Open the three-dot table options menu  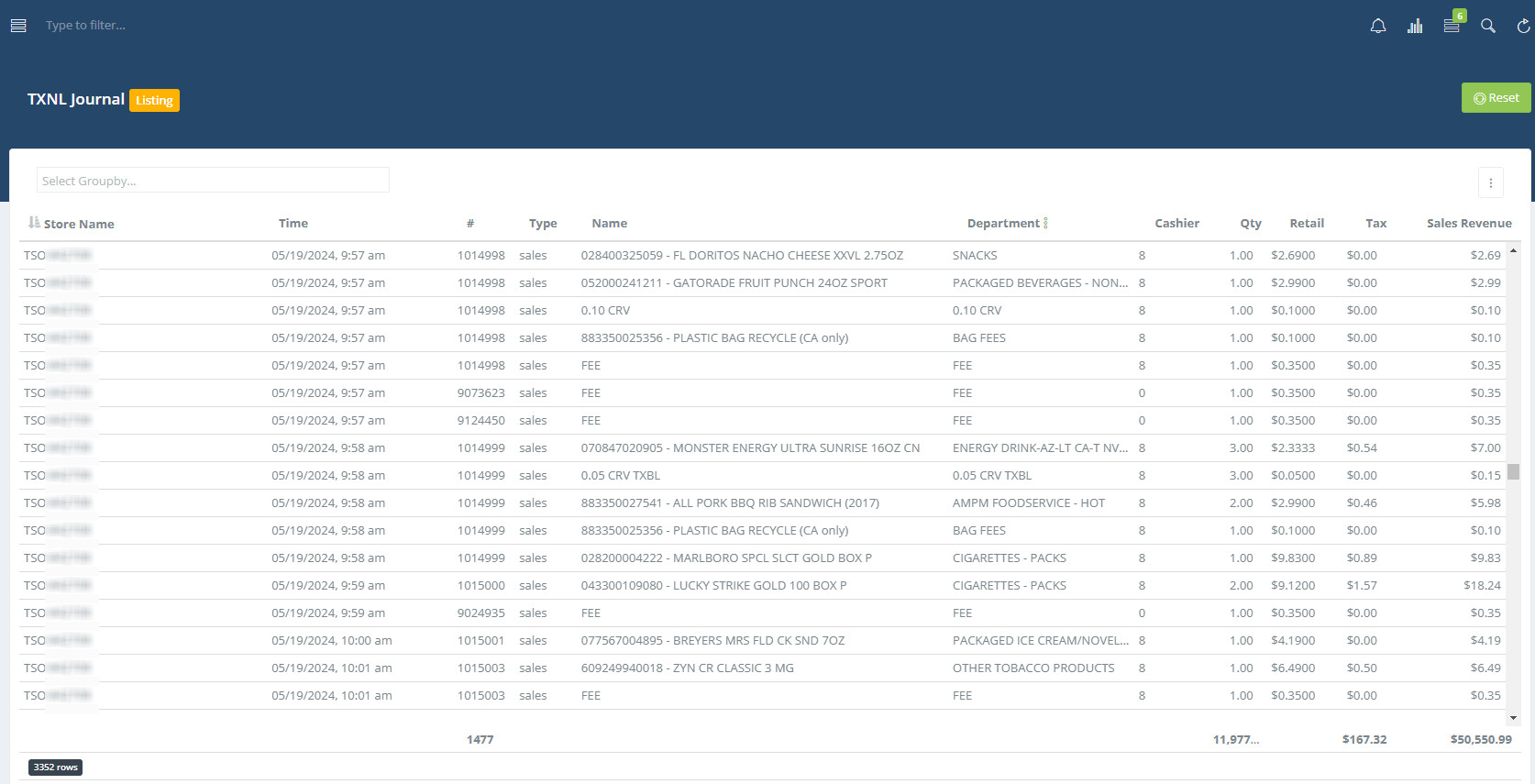coord(1491,182)
